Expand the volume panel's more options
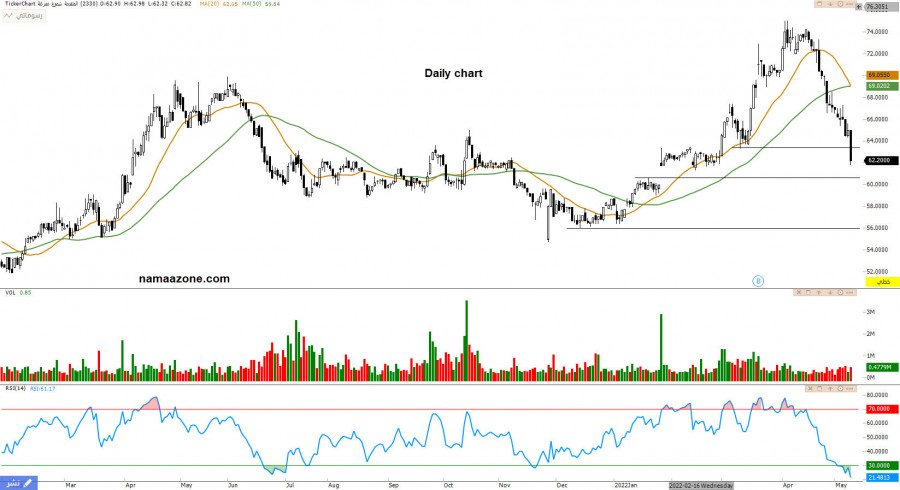900x490 pixels. [x=853, y=292]
